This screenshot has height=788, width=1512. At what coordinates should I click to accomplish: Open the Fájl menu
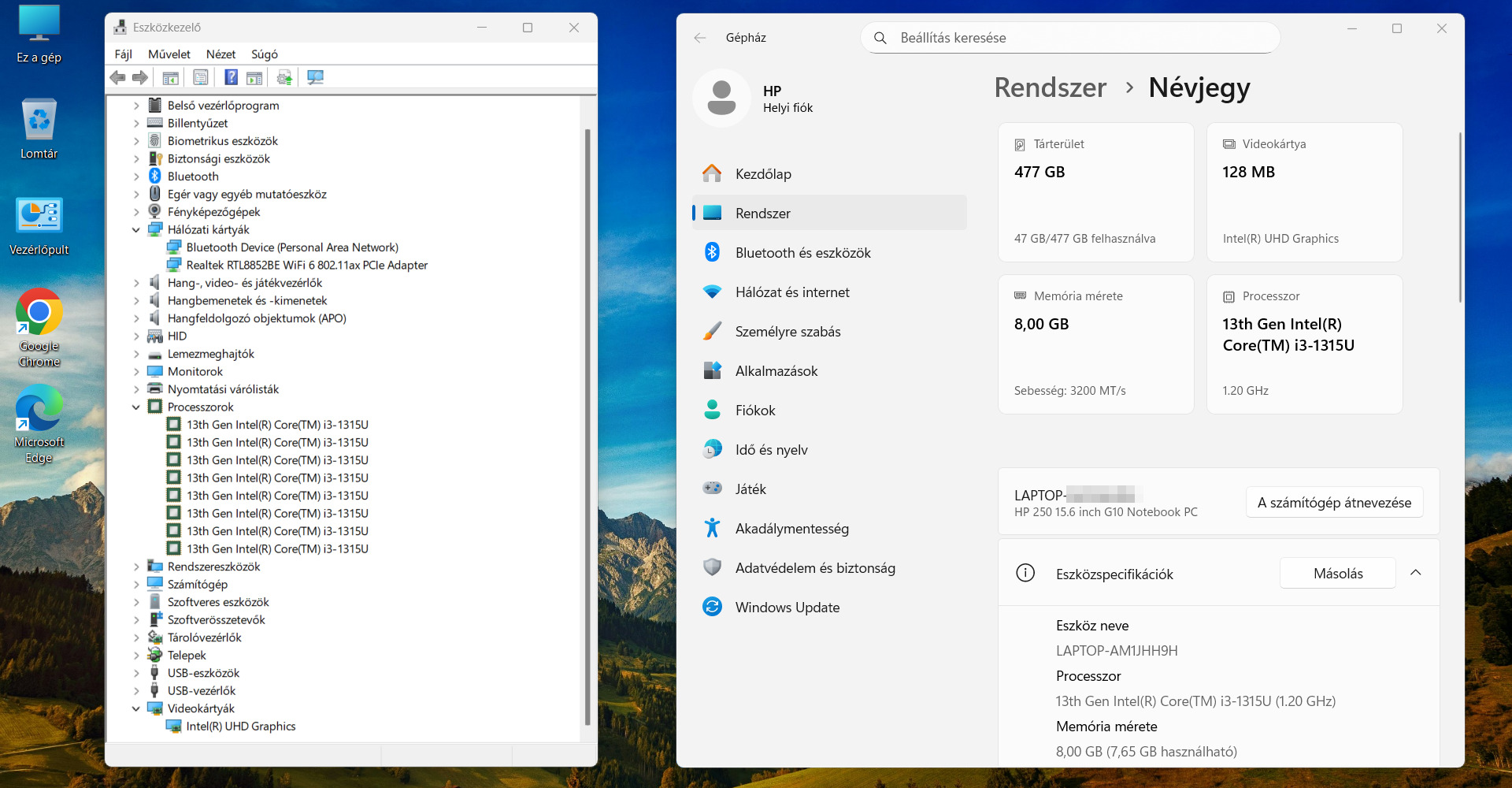pyautogui.click(x=123, y=54)
